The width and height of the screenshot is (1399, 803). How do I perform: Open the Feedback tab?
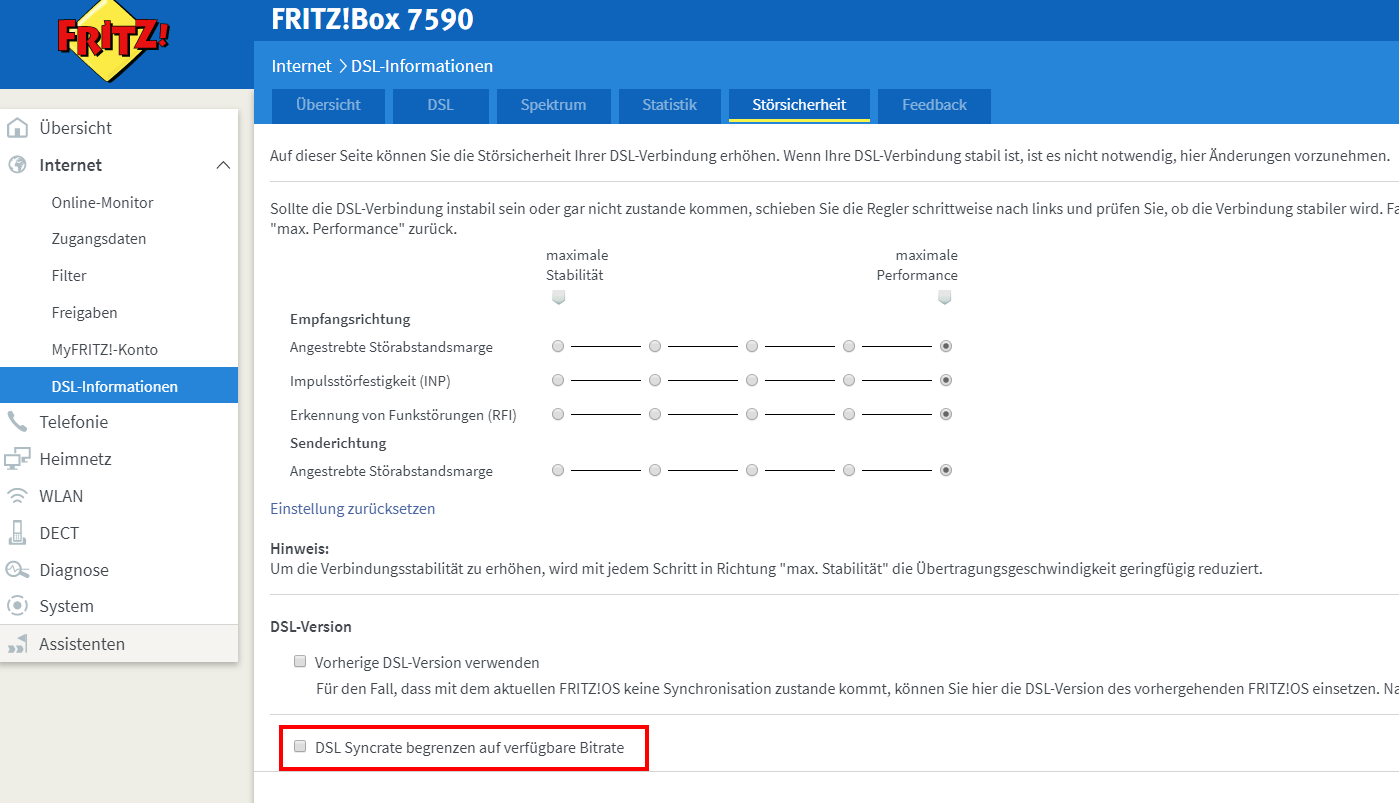click(x=934, y=105)
